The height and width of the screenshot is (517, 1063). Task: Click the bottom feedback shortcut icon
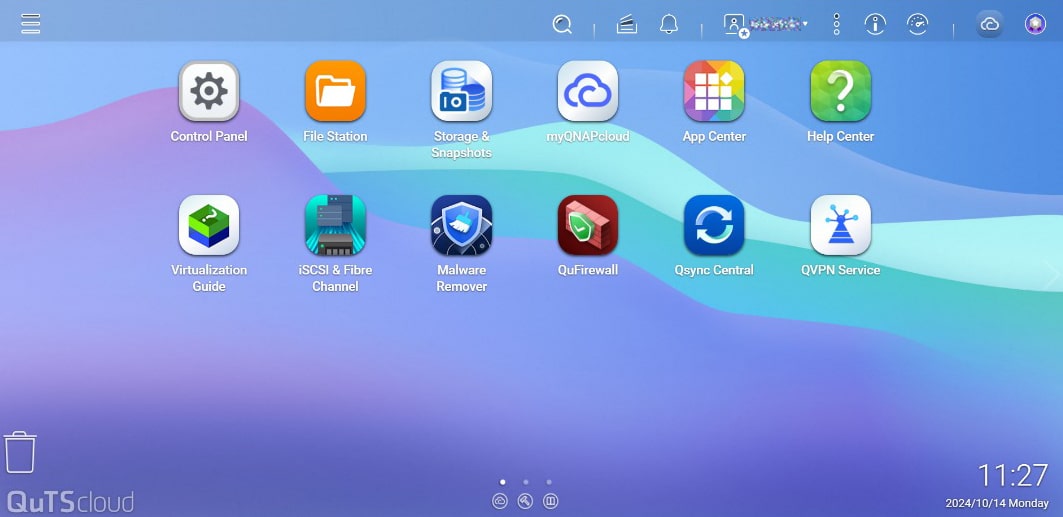click(550, 501)
